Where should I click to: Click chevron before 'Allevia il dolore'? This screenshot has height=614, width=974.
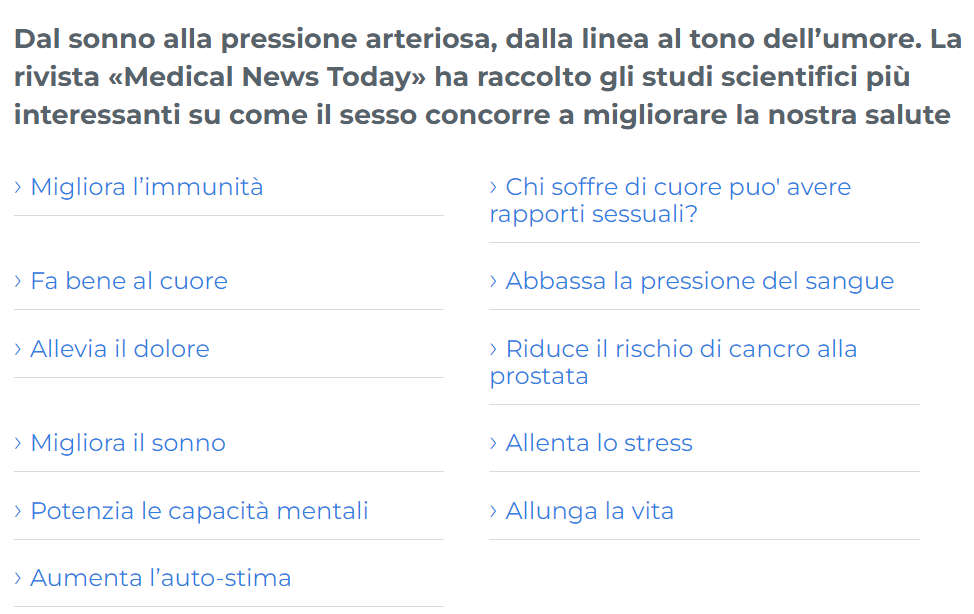pos(18,349)
